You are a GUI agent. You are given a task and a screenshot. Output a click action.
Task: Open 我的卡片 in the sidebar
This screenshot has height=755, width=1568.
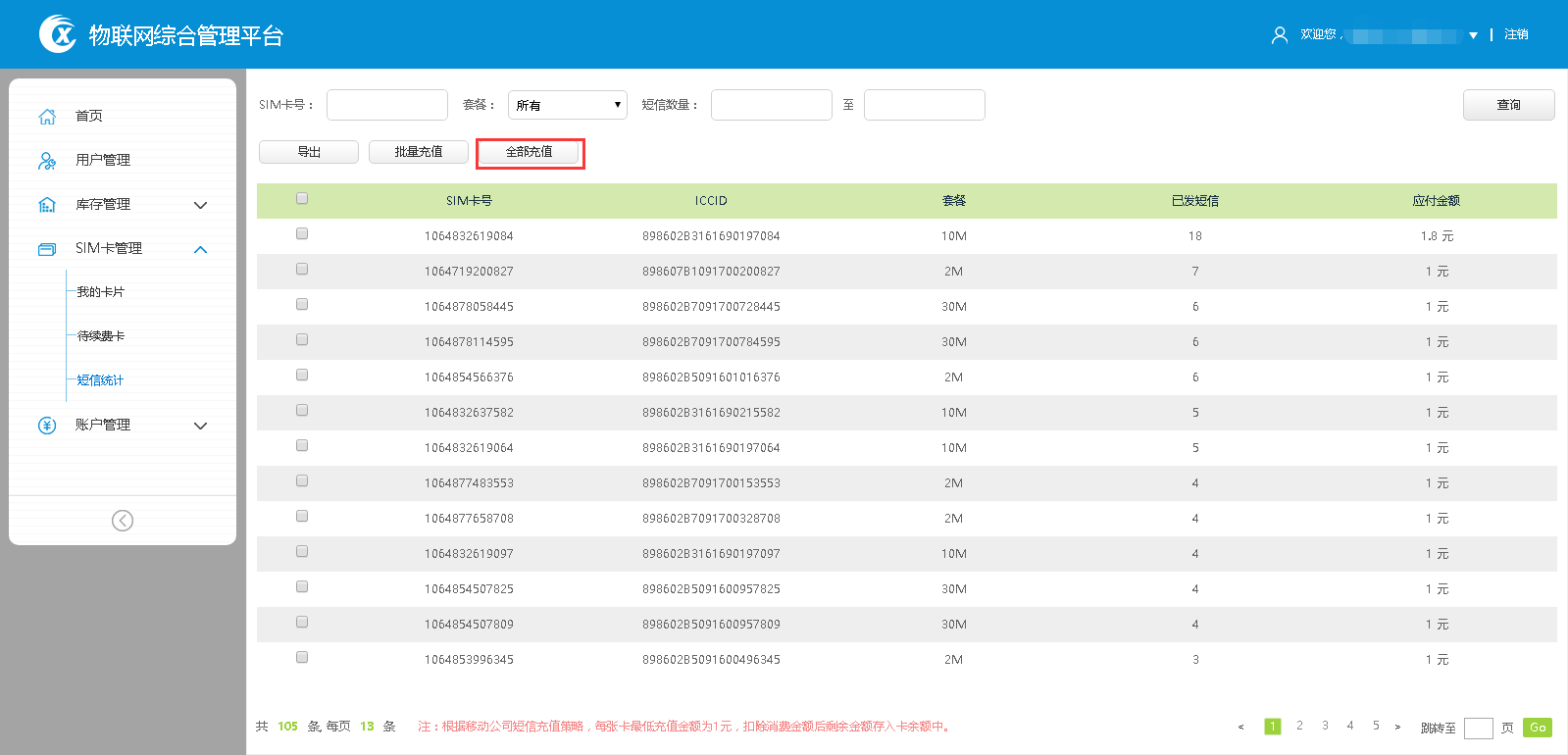click(x=101, y=292)
